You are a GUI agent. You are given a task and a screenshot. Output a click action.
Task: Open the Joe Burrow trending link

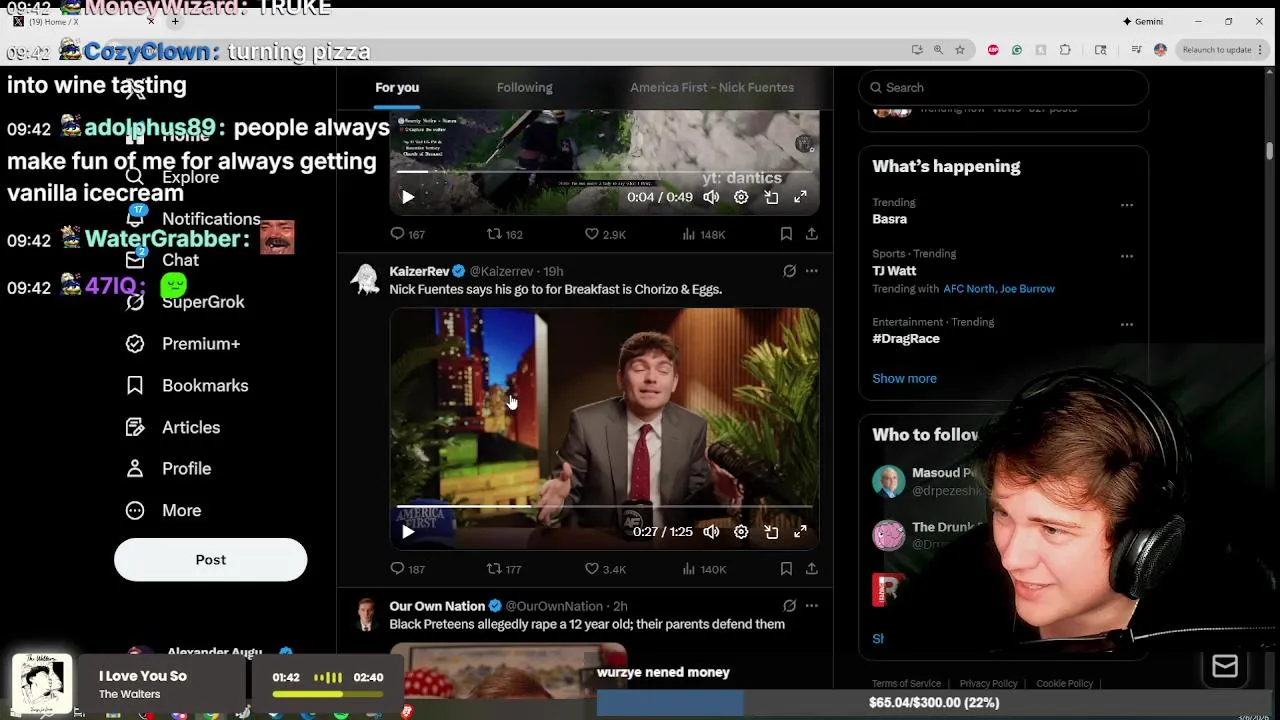click(x=1027, y=289)
